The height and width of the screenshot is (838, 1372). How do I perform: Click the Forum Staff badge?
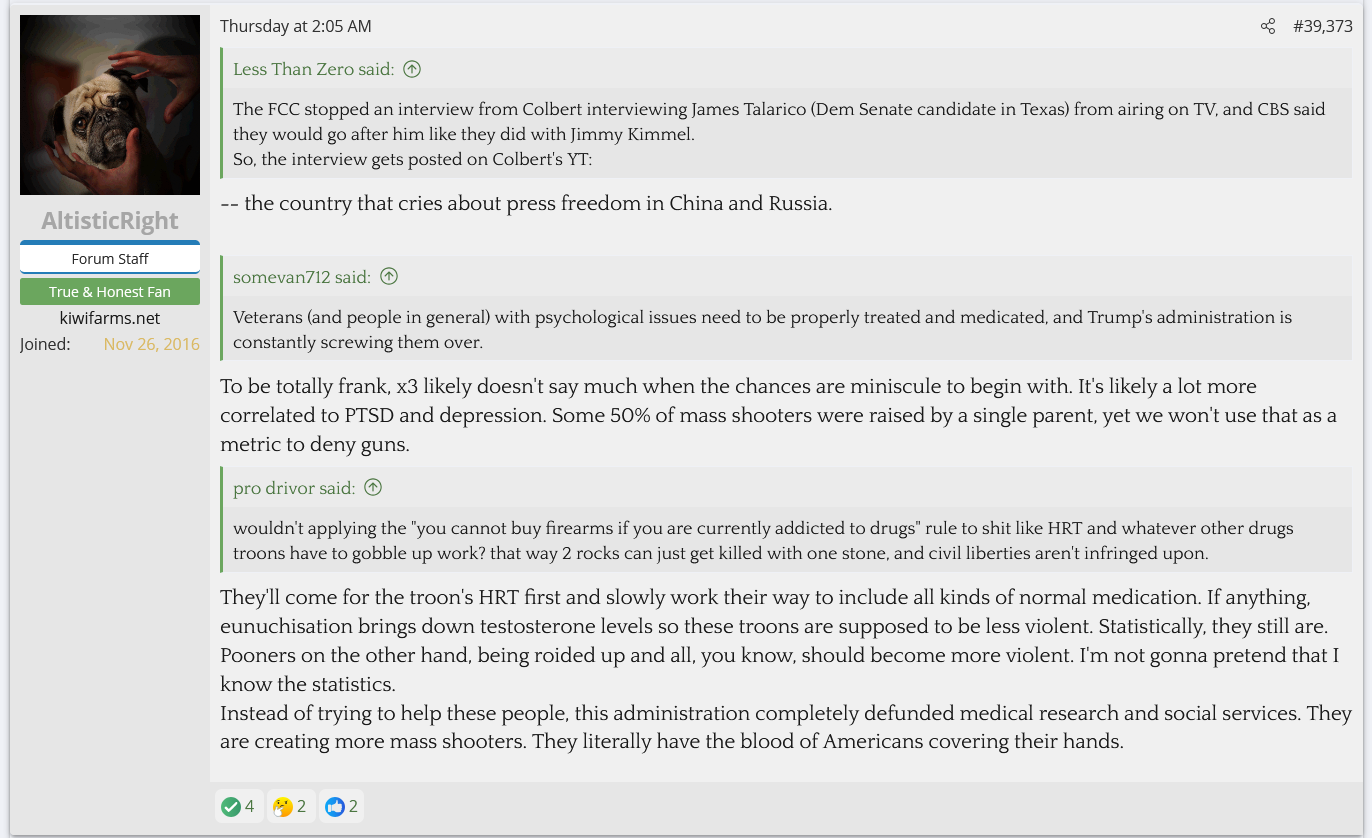tap(110, 258)
